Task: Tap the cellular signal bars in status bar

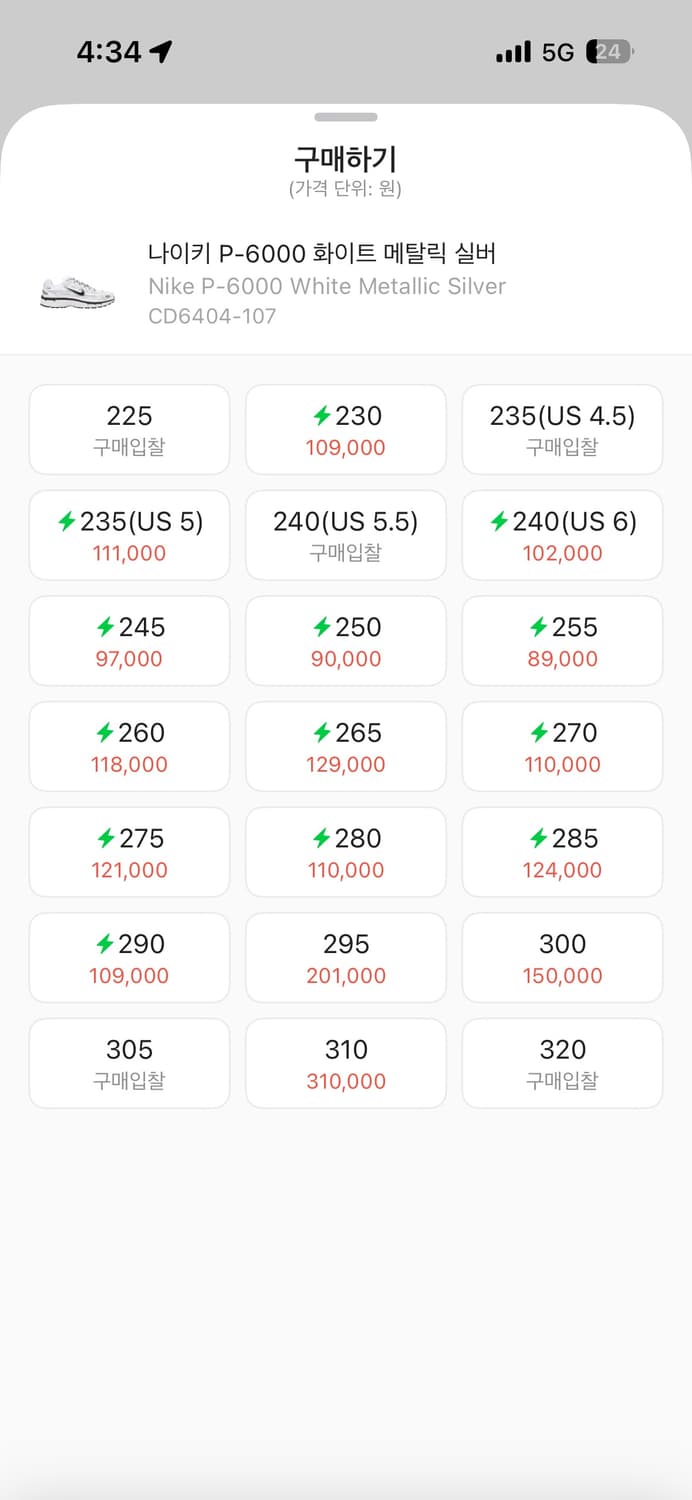Action: coord(513,52)
